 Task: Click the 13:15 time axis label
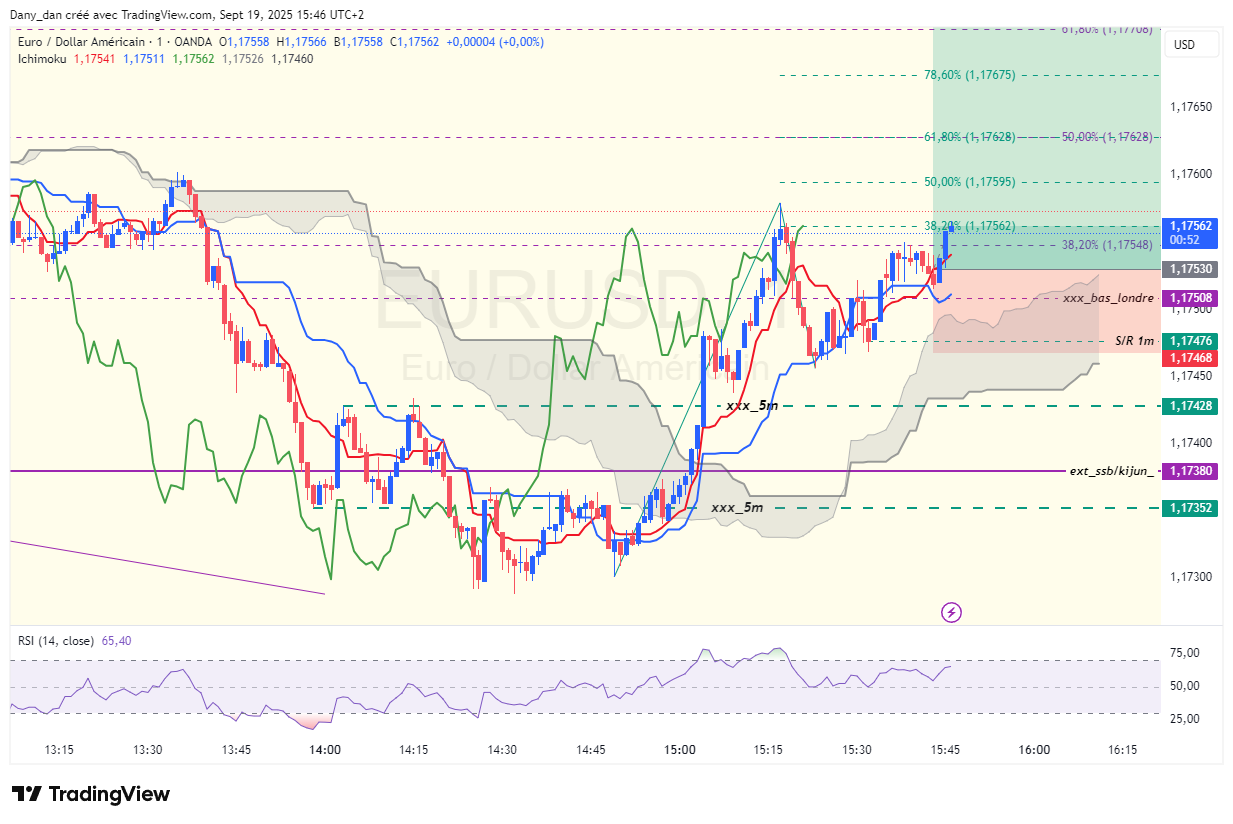tap(59, 750)
